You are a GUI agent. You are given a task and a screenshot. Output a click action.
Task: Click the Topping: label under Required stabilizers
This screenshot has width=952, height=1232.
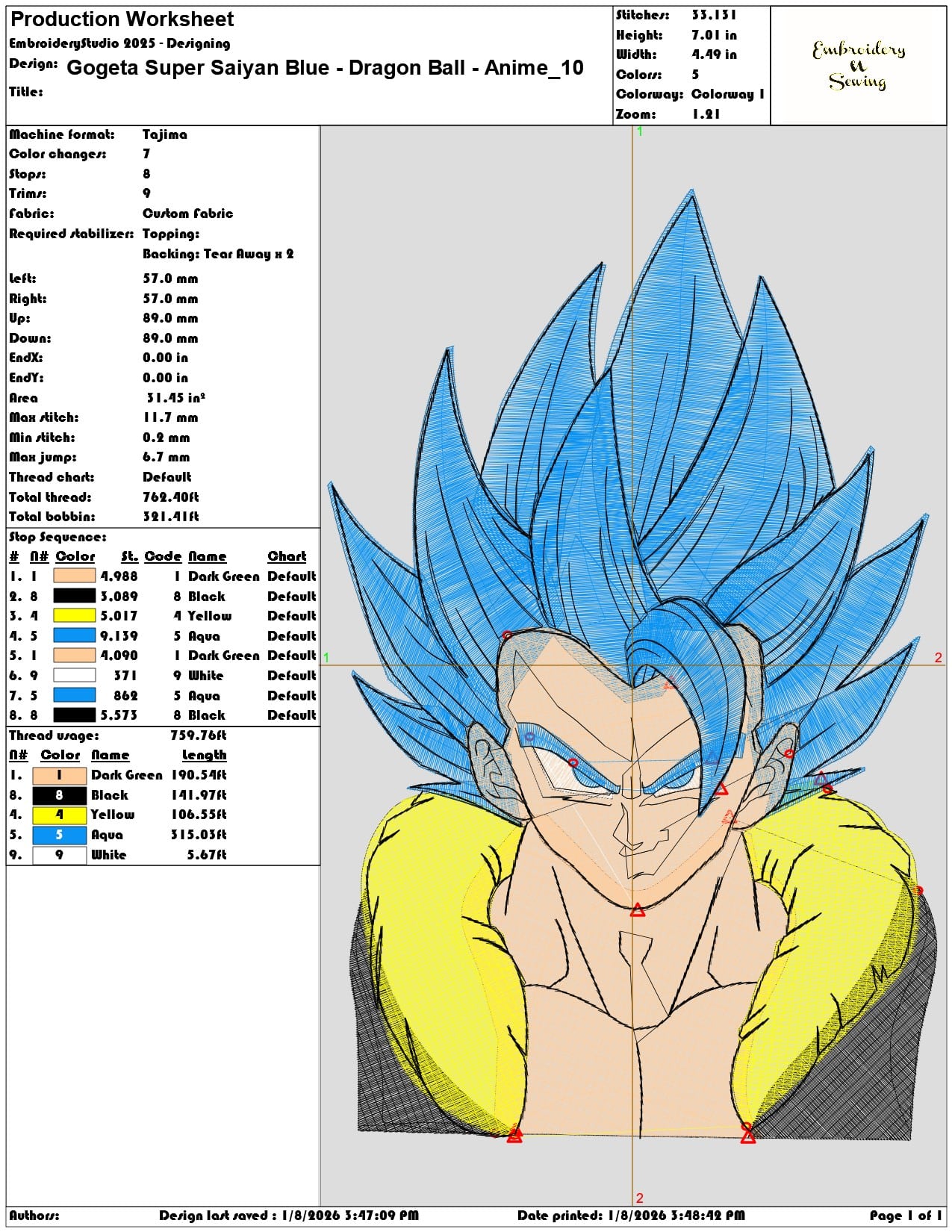(x=171, y=234)
